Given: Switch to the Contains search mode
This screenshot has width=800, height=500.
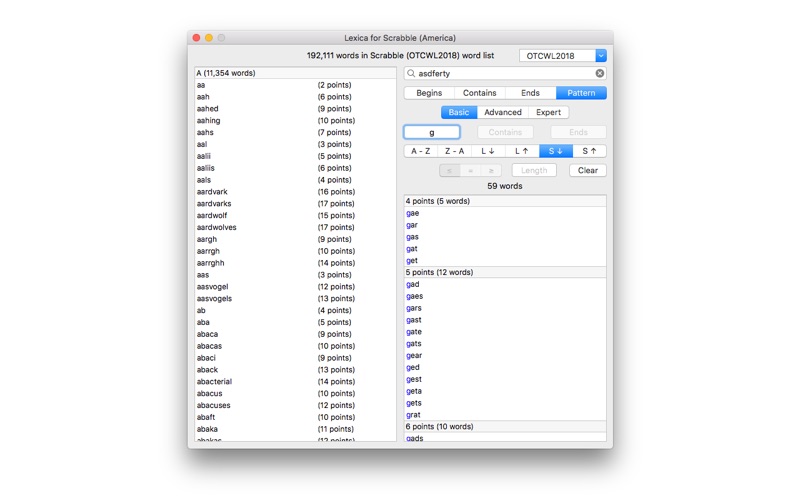Looking at the screenshot, I should [479, 93].
